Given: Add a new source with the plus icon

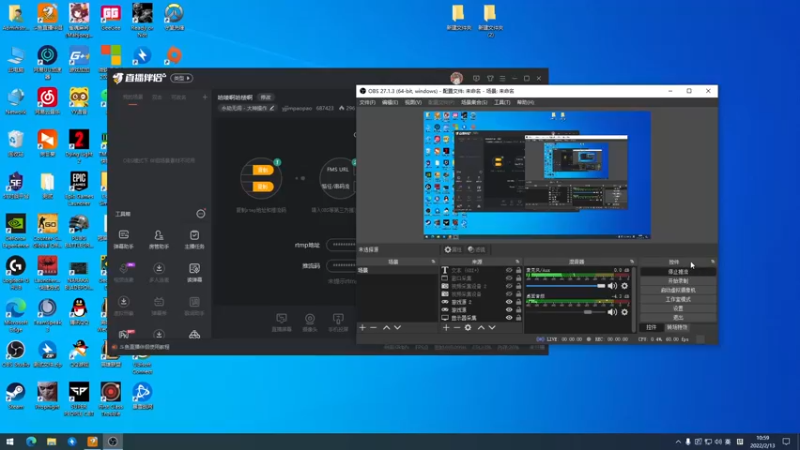Looking at the screenshot, I should tap(446, 328).
